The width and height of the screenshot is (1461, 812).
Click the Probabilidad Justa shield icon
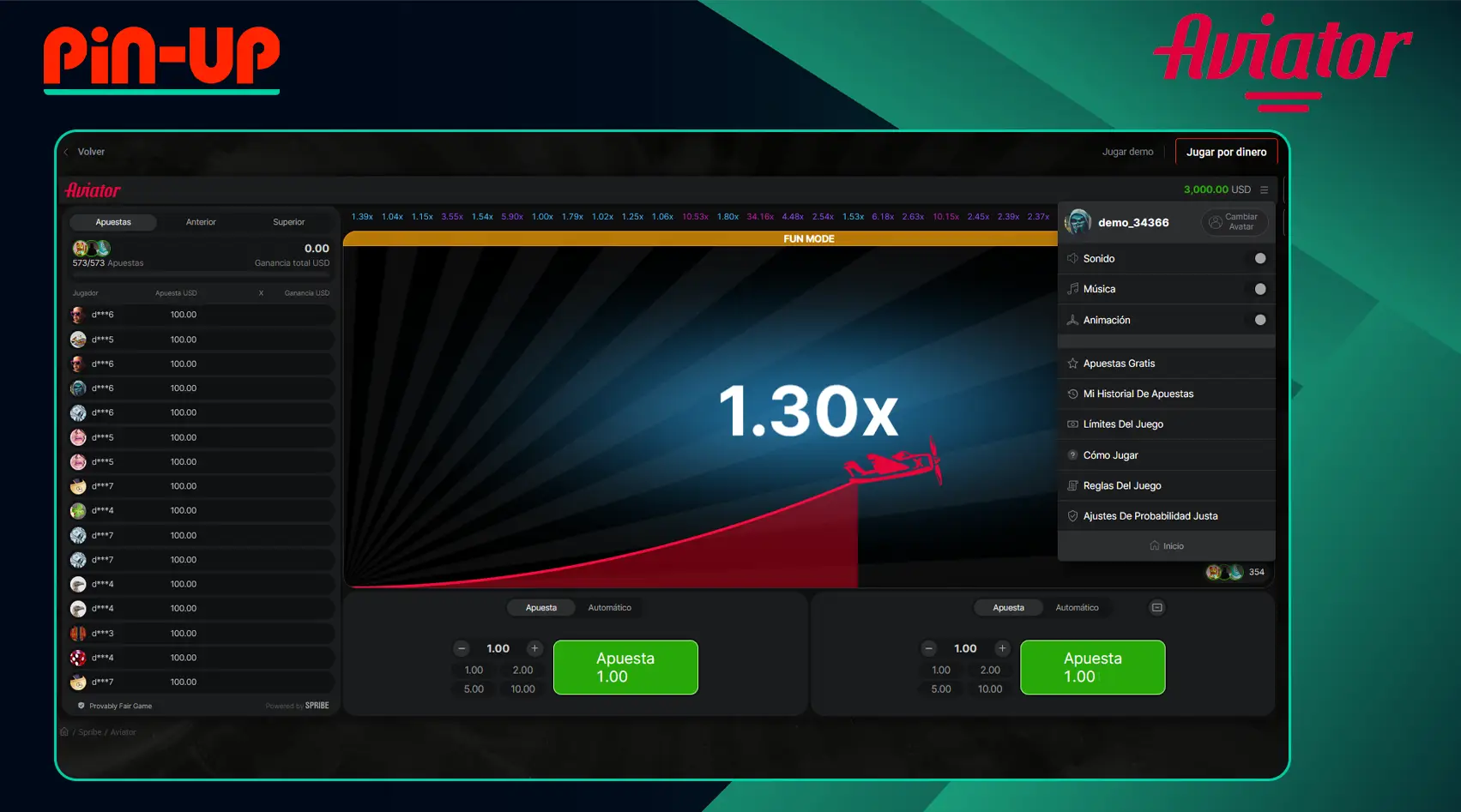click(x=1072, y=516)
